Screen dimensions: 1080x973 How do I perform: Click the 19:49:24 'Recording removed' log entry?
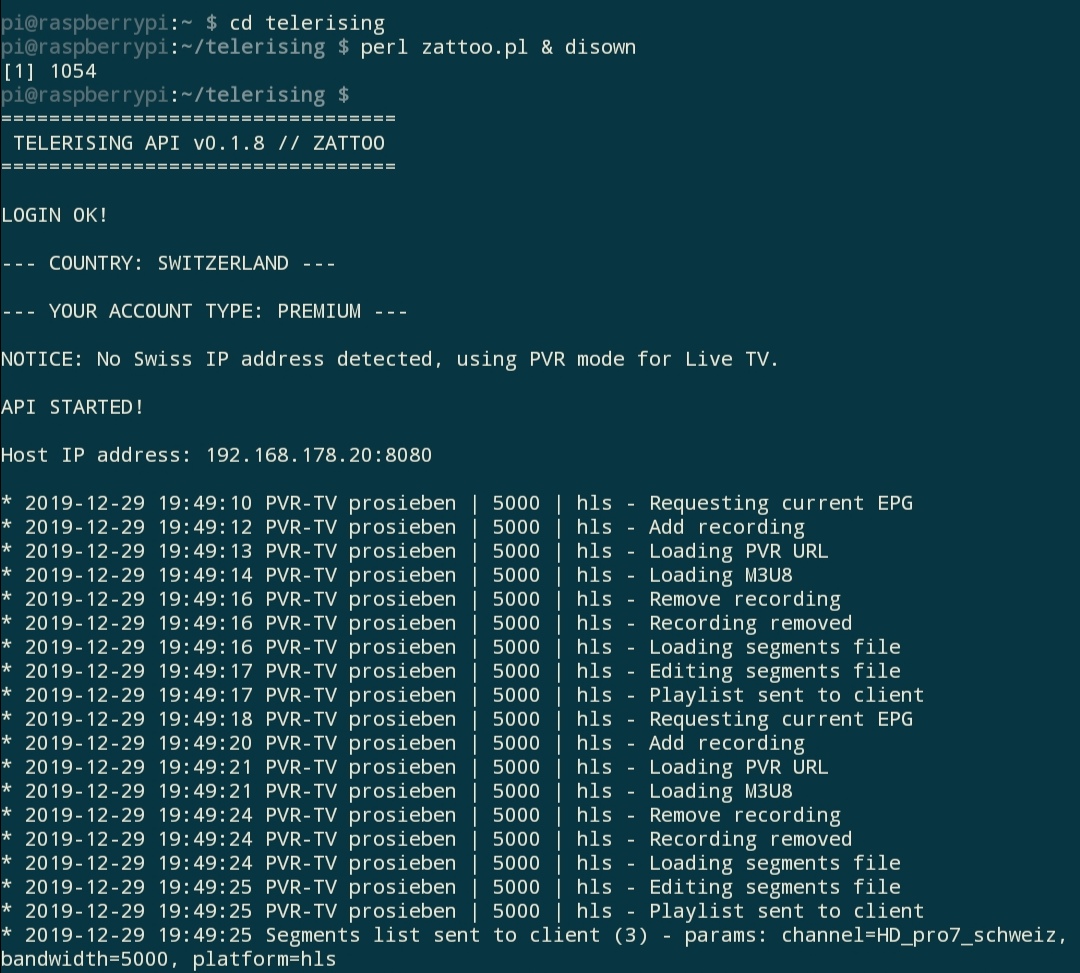pos(427,839)
